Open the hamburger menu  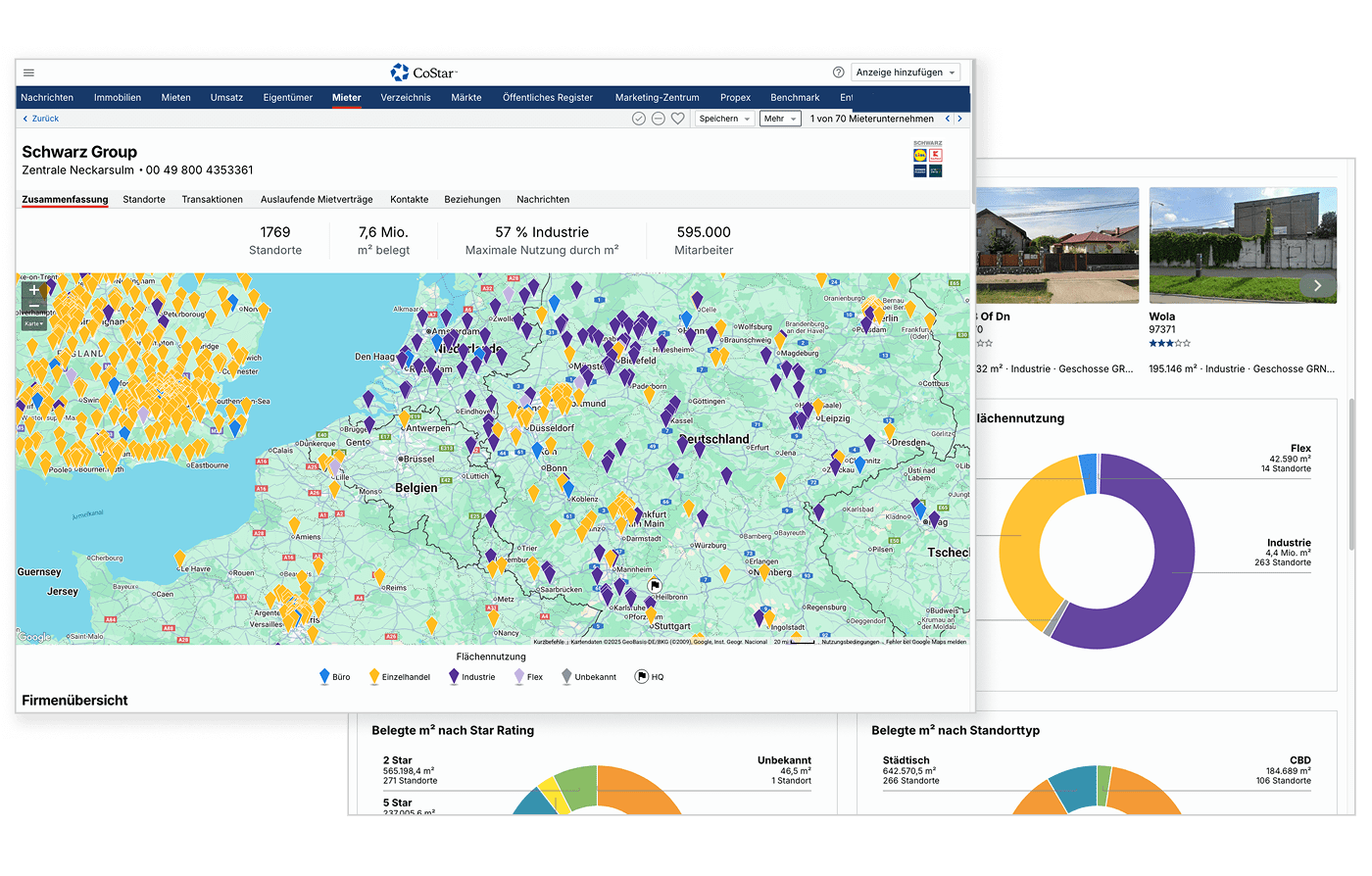tap(29, 73)
